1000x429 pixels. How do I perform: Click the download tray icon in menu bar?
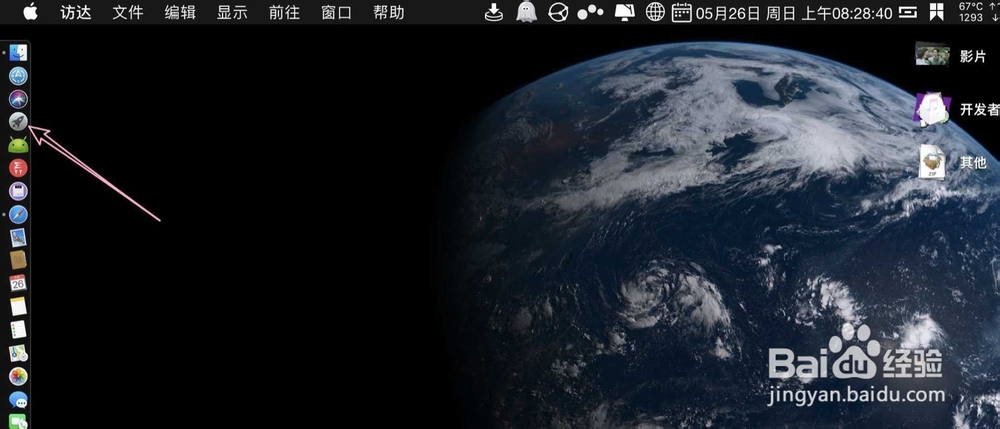pyautogui.click(x=494, y=12)
